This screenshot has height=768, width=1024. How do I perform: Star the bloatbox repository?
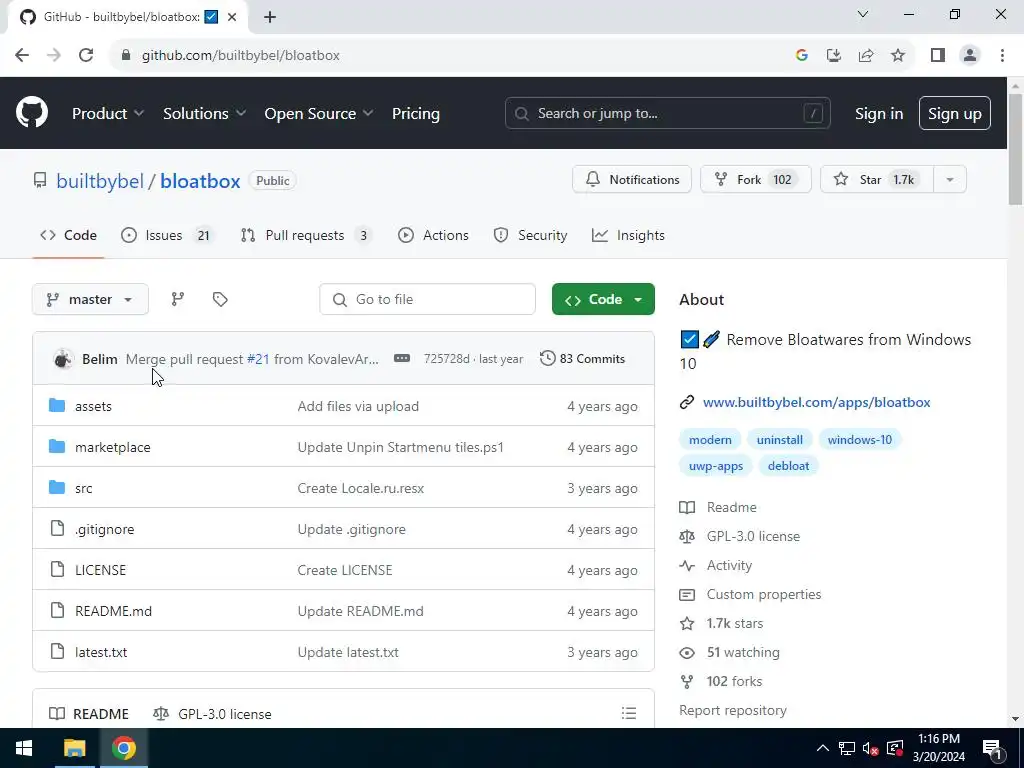pyautogui.click(x=877, y=180)
